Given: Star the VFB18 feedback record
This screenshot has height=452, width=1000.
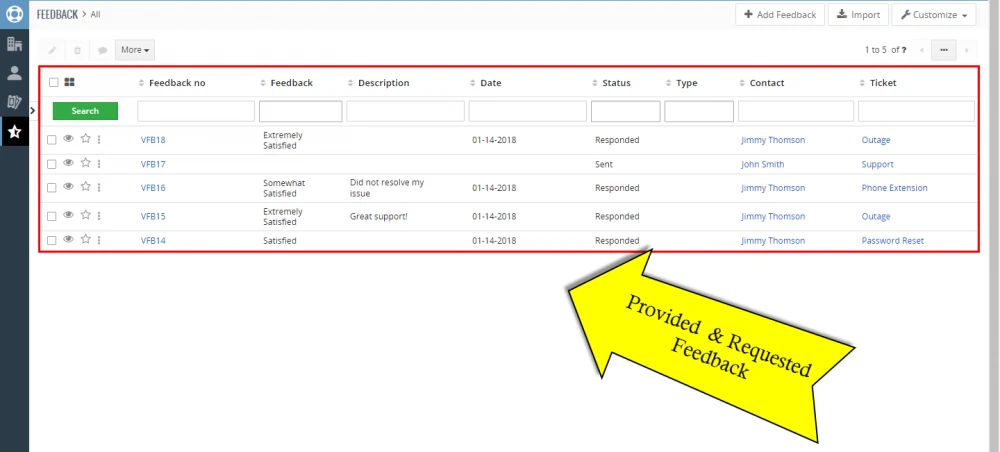Looking at the screenshot, I should click(x=85, y=139).
